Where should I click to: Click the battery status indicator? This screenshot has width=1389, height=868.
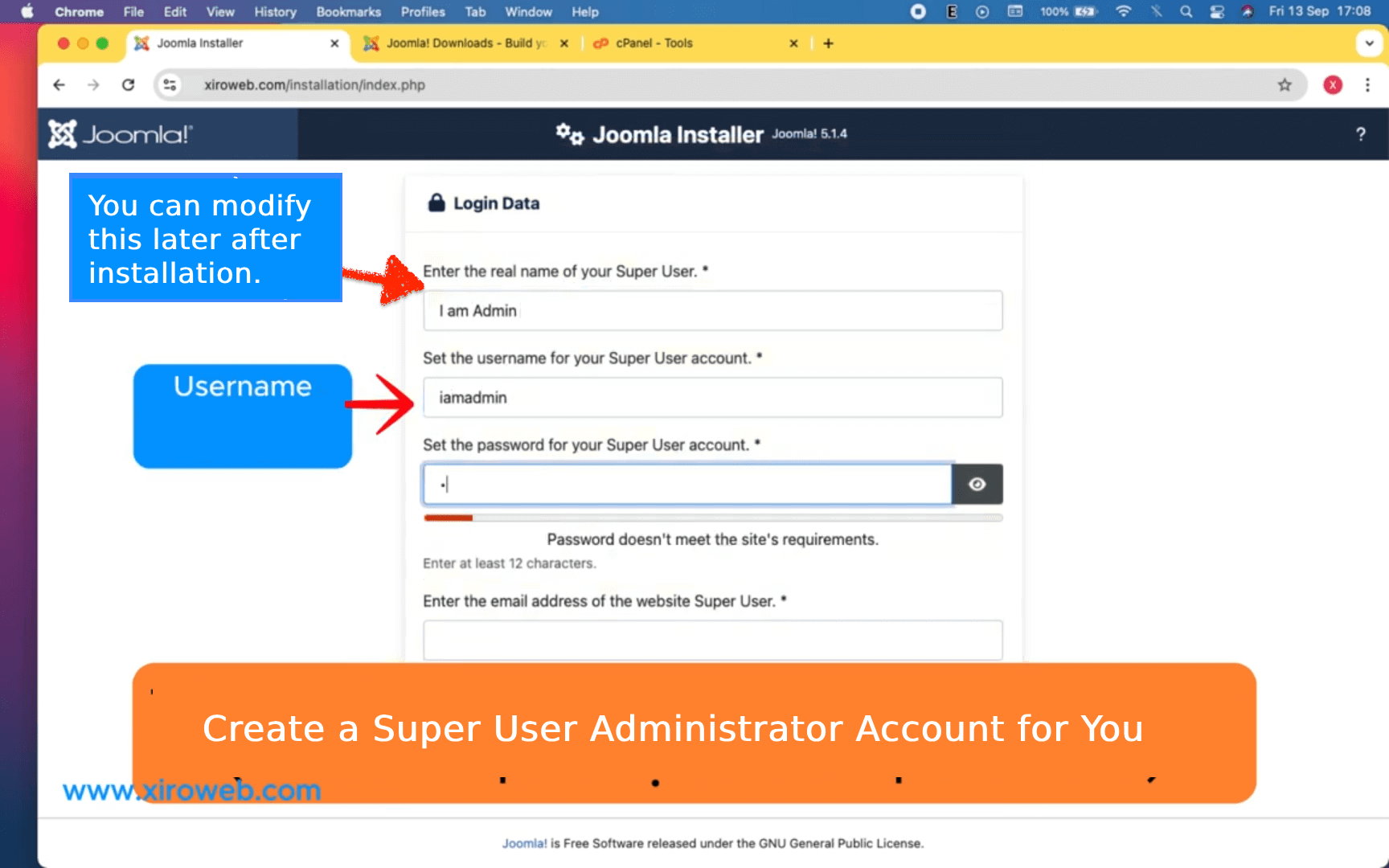(1068, 11)
